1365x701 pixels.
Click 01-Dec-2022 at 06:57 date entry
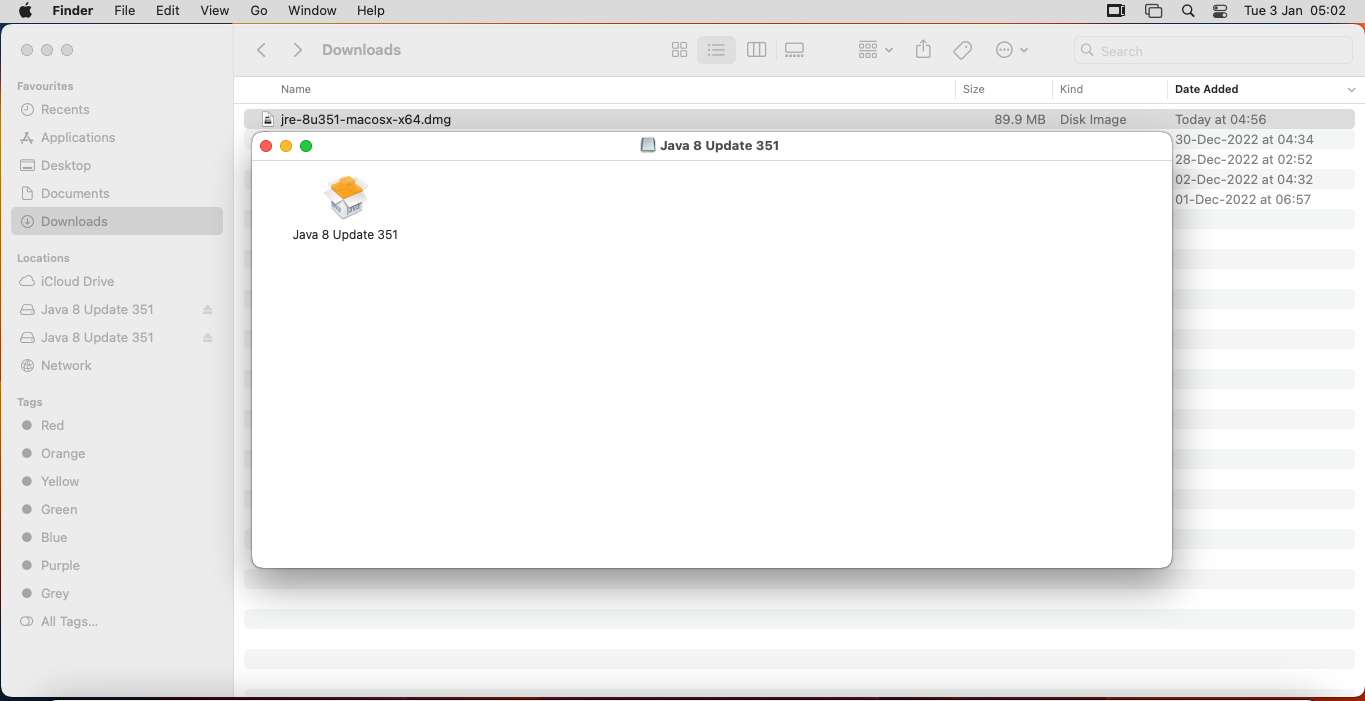[1243, 199]
